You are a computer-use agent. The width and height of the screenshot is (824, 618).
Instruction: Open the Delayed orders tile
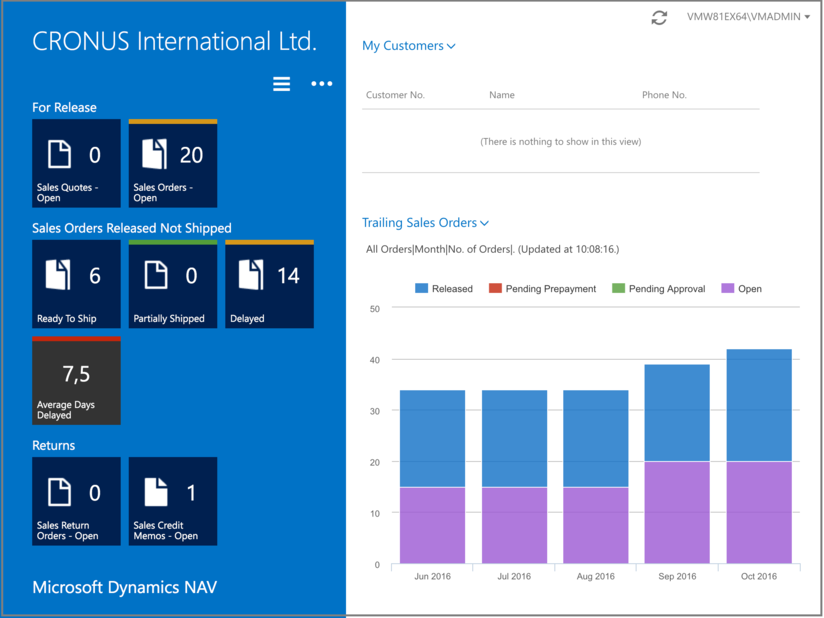[269, 283]
